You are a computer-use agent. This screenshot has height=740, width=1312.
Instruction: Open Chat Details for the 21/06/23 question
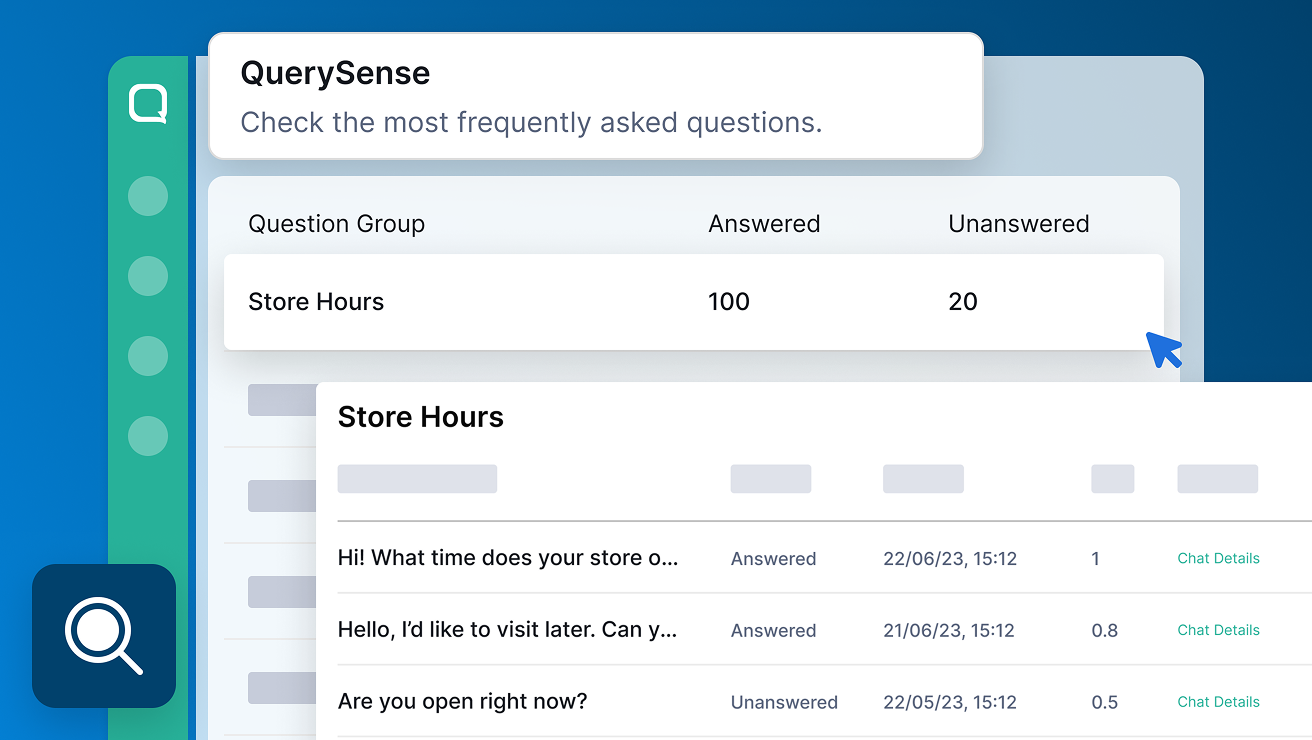[1218, 630]
